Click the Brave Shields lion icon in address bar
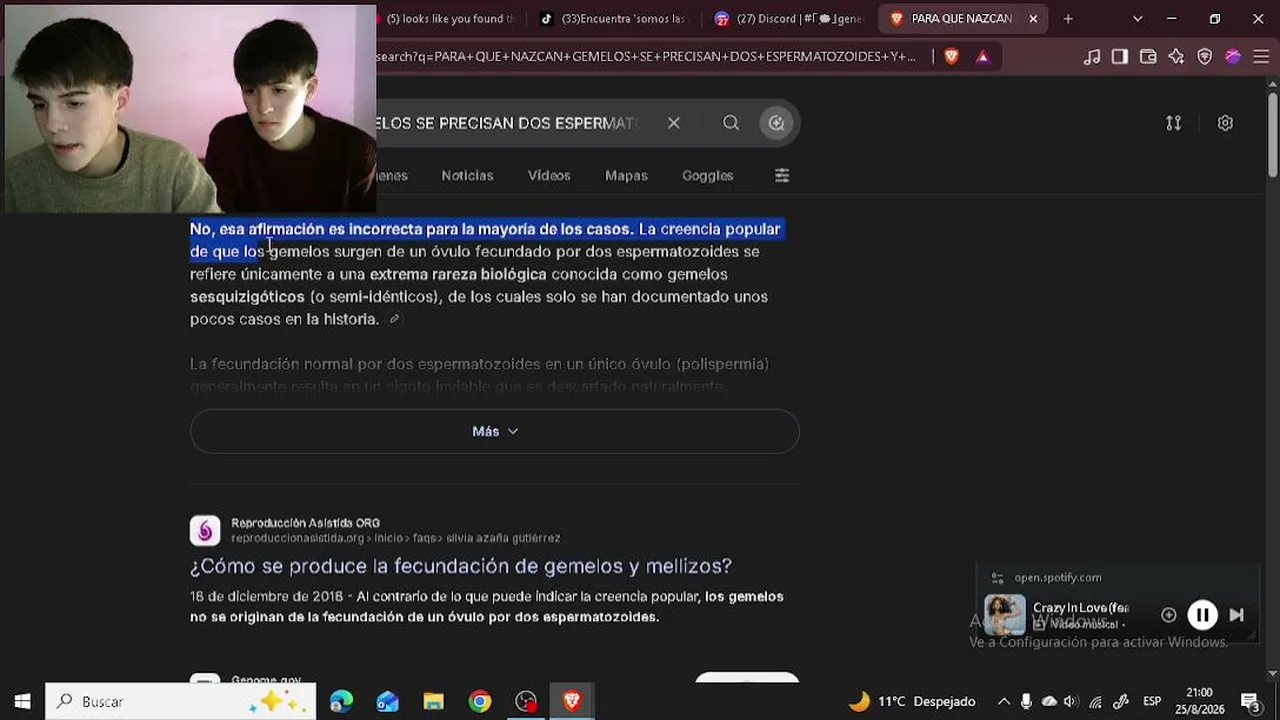The image size is (1280, 720). (951, 57)
